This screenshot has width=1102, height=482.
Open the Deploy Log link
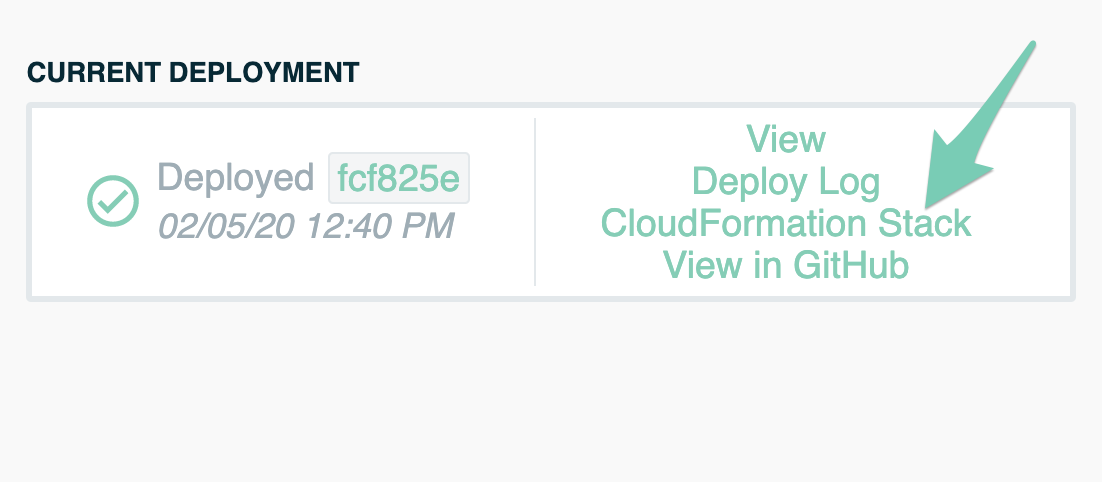[786, 181]
